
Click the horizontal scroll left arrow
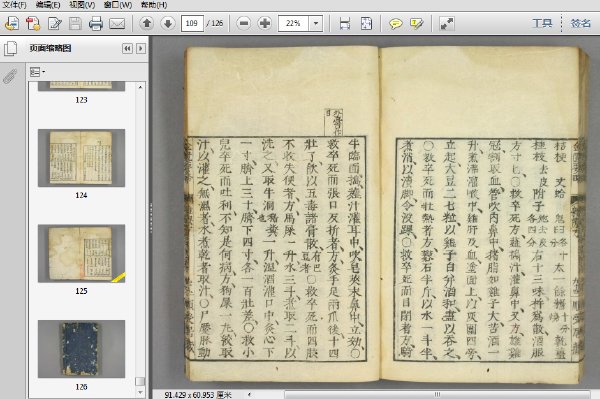pyautogui.click(x=249, y=394)
